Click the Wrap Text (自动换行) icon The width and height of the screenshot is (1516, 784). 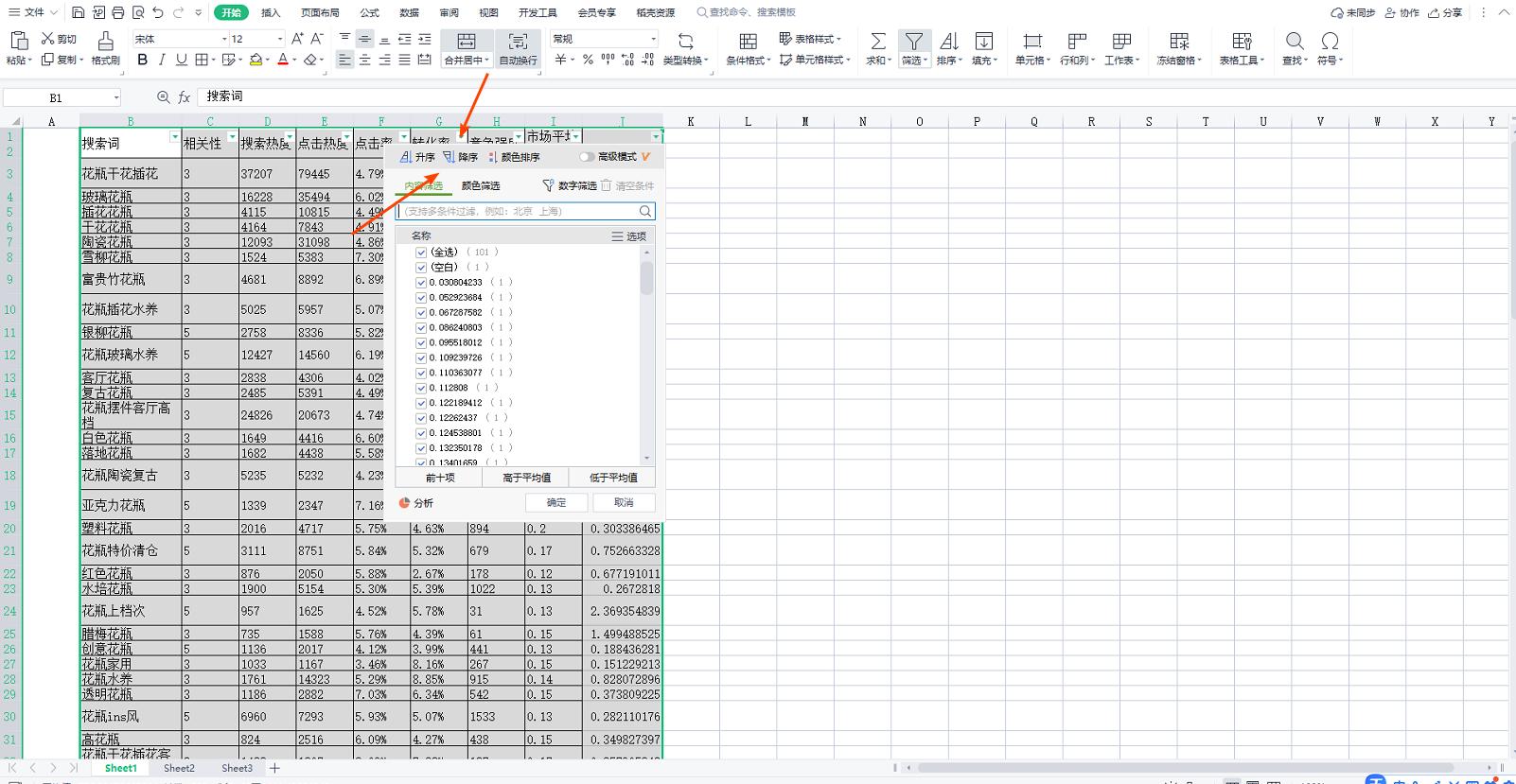point(518,41)
